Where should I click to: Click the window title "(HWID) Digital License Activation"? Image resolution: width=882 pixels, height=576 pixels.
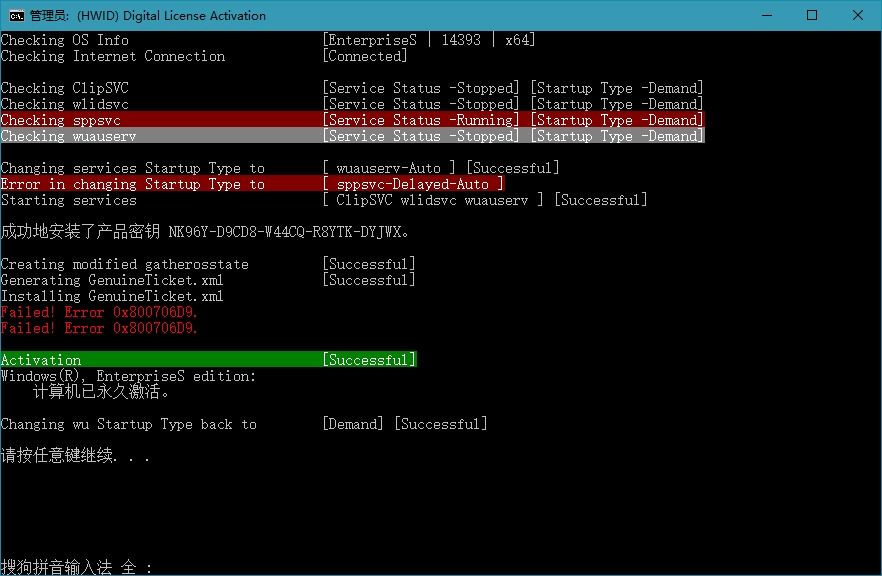[x=171, y=16]
